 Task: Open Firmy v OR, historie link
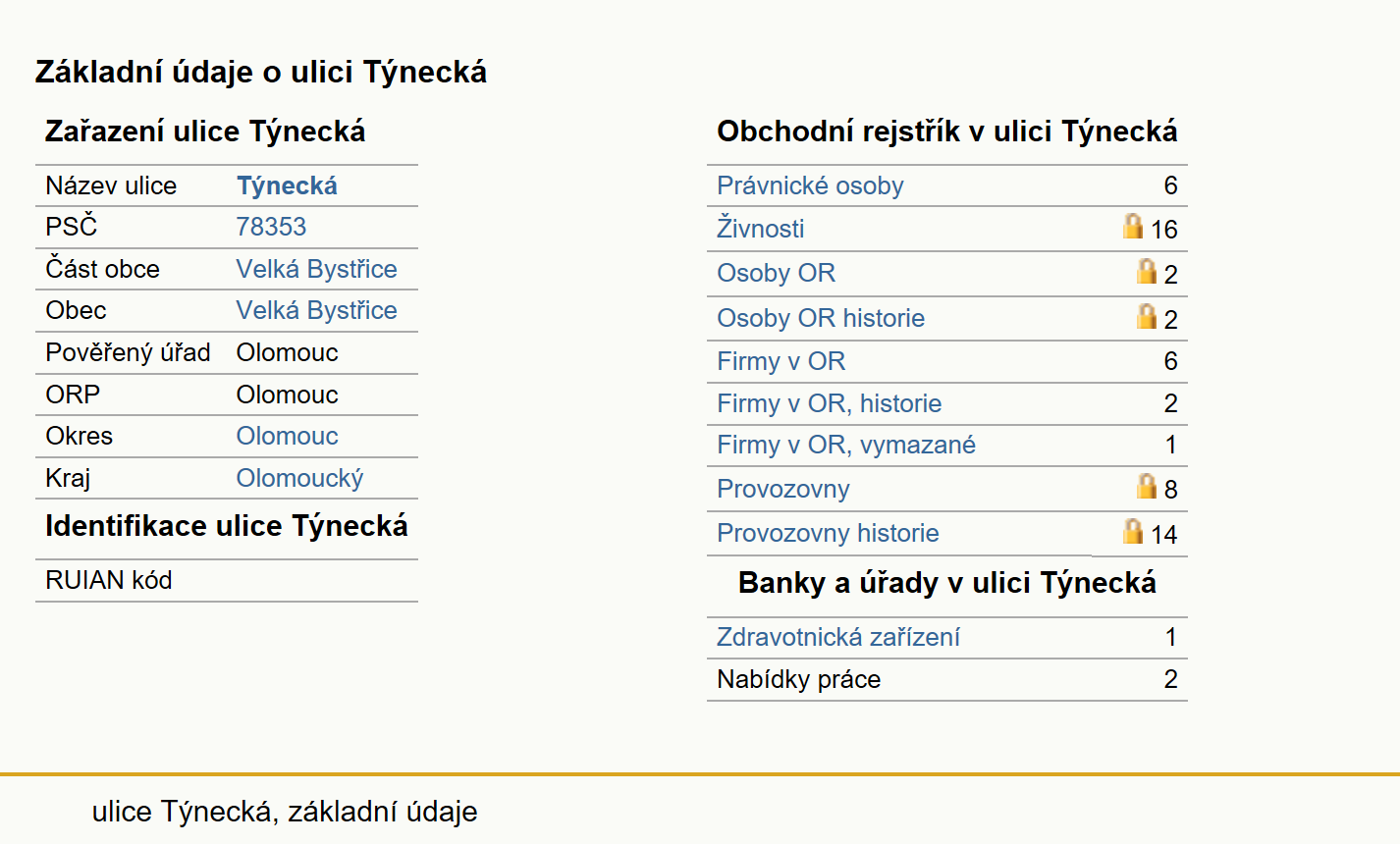[829, 403]
